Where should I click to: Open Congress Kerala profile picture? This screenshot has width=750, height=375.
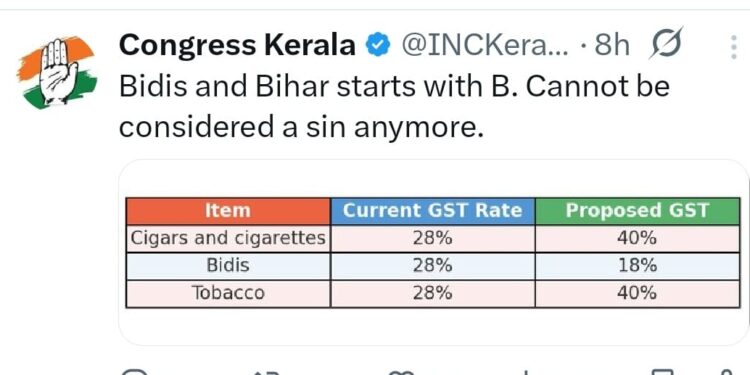pyautogui.click(x=57, y=72)
